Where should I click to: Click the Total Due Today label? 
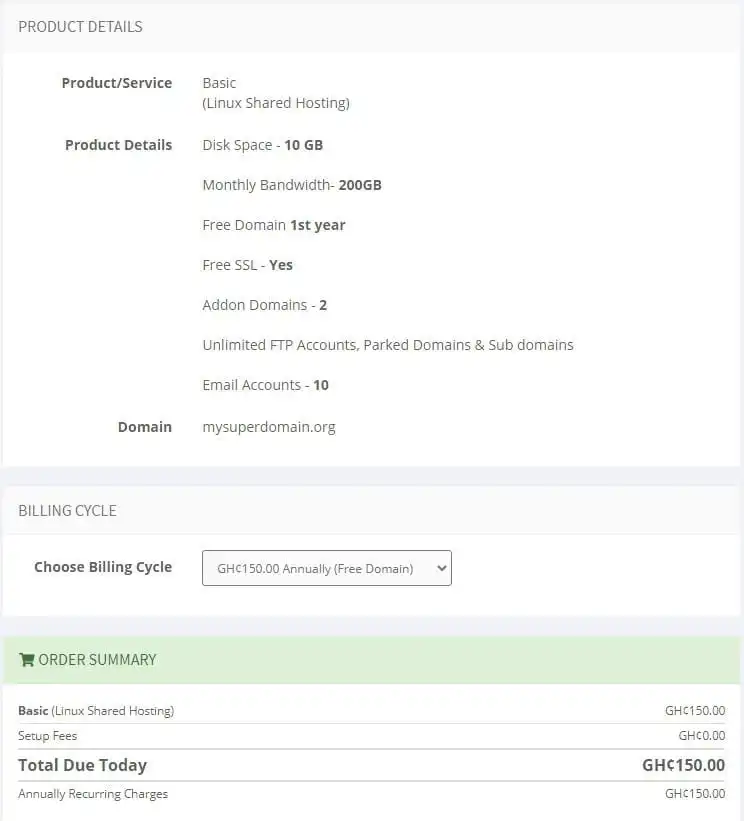click(83, 765)
